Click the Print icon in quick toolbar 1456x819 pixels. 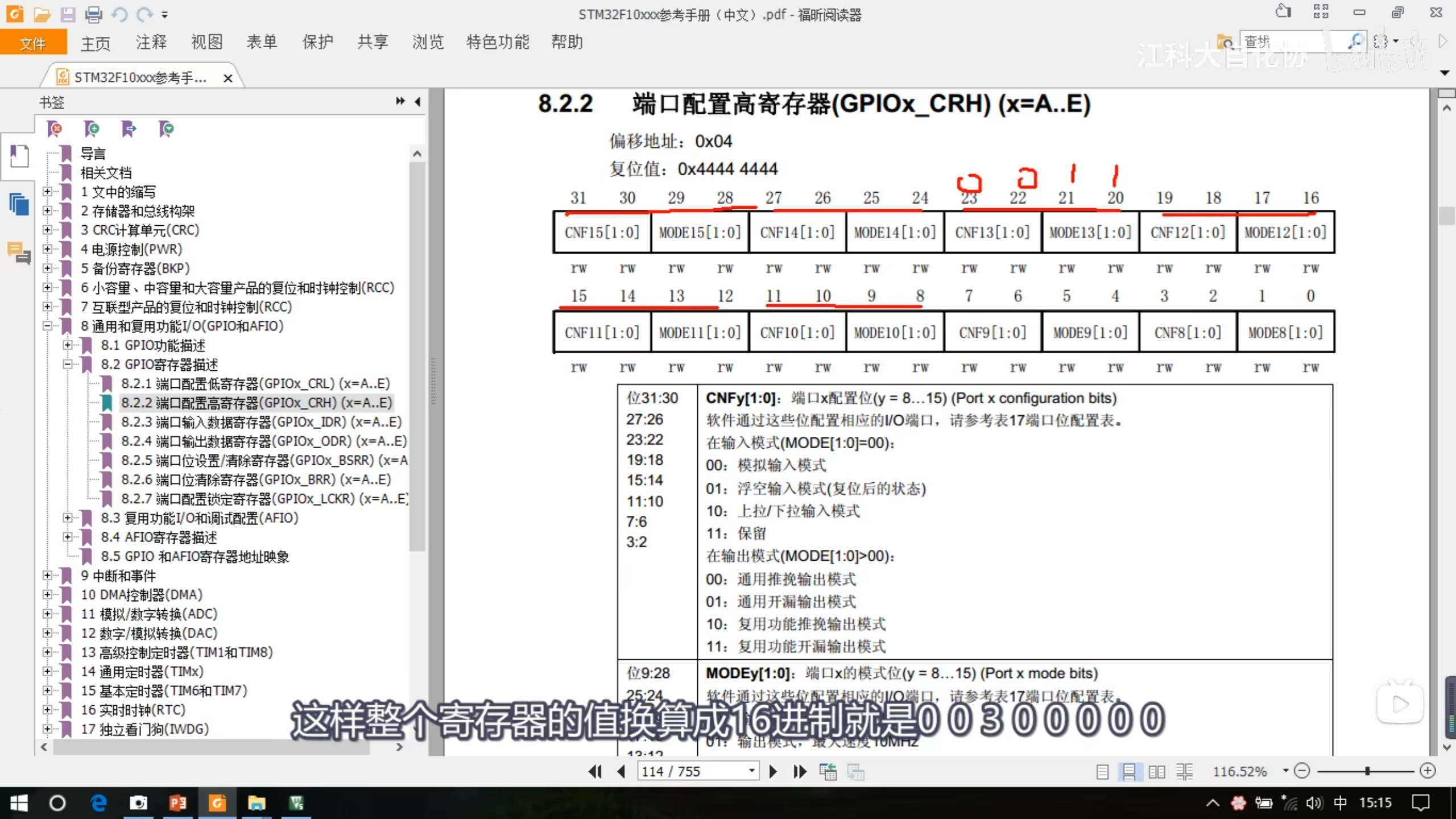pyautogui.click(x=93, y=14)
